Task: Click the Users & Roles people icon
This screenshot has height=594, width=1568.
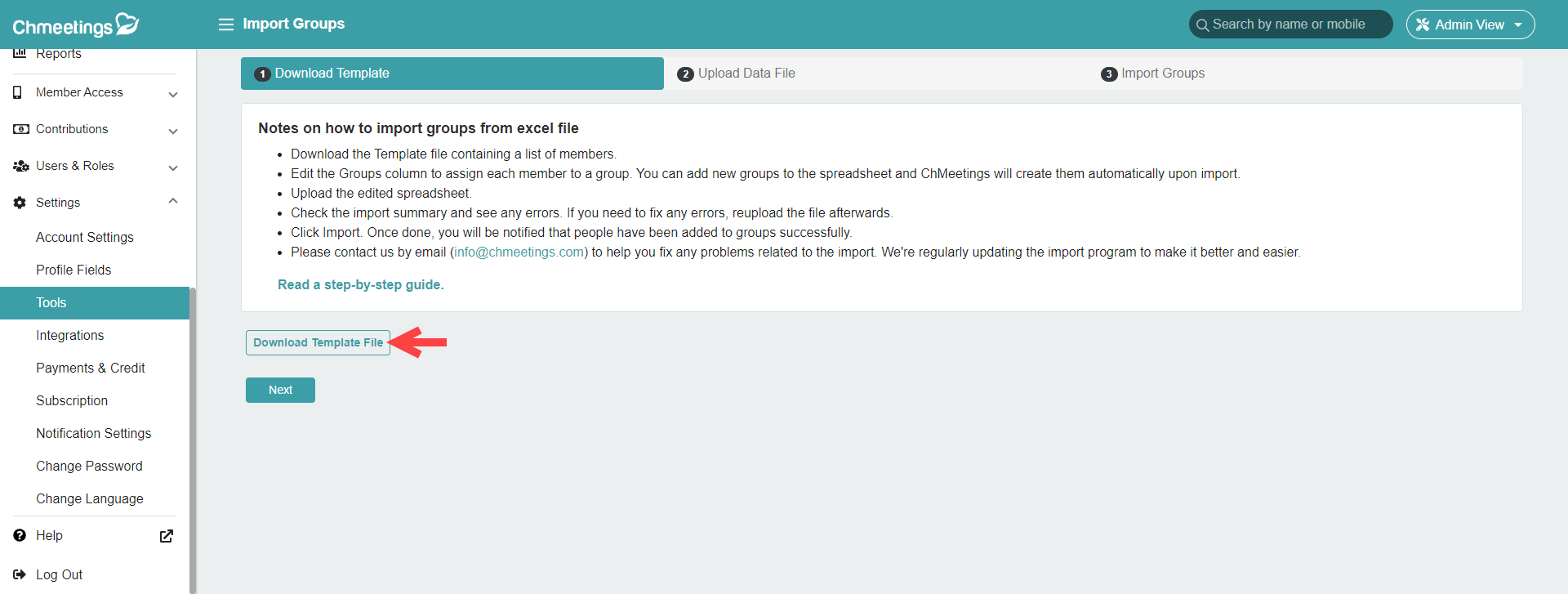Action: point(20,166)
